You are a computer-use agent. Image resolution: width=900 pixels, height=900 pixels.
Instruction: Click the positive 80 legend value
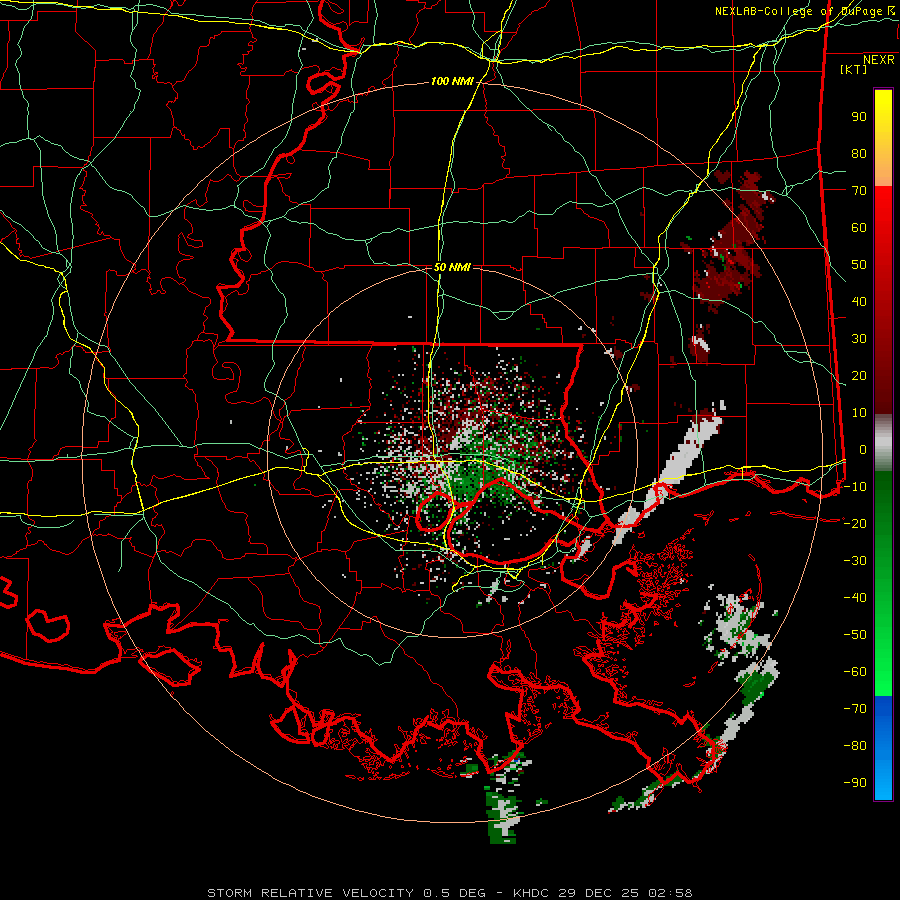(859, 154)
